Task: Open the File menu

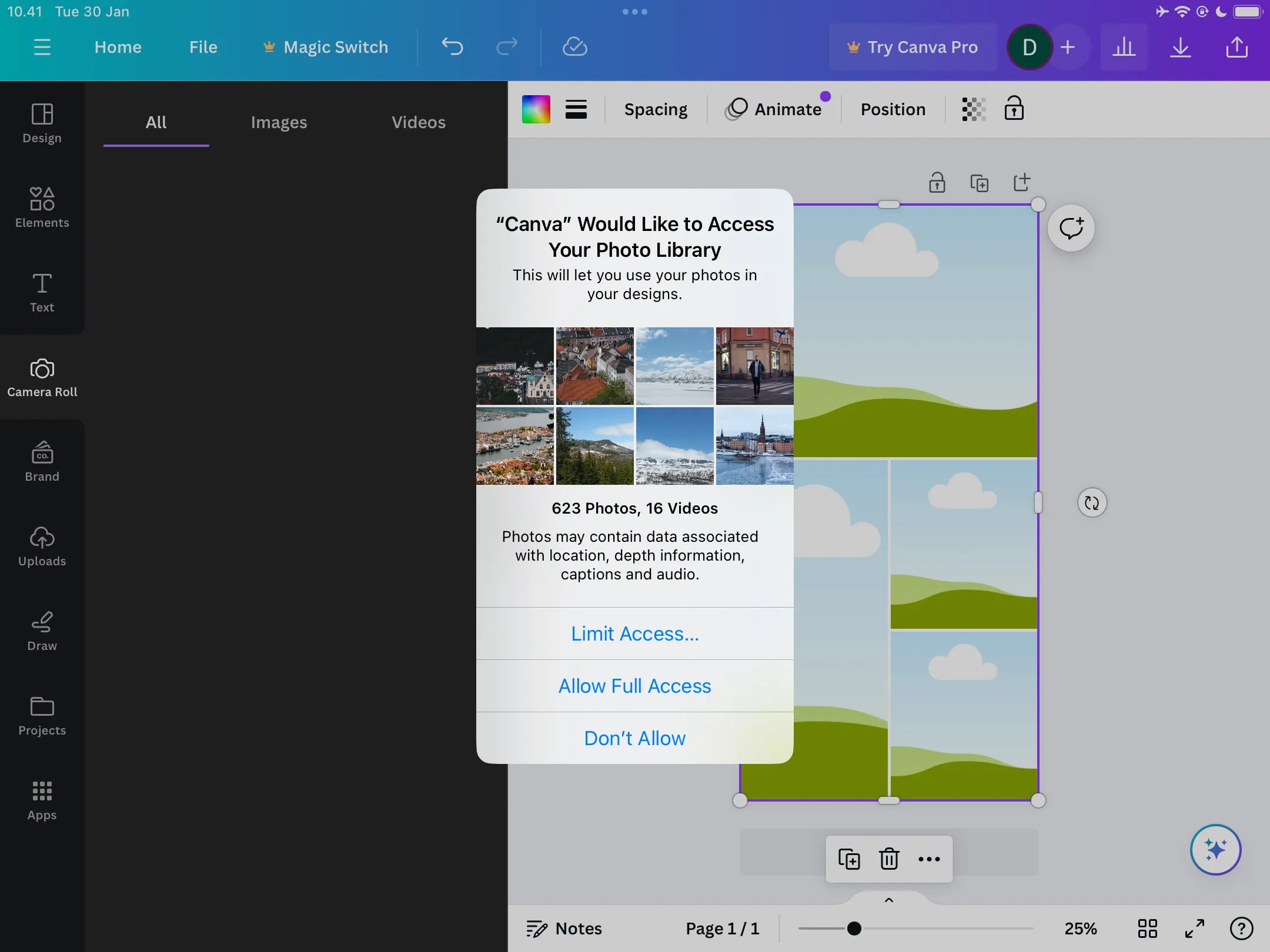Action: tap(202, 47)
